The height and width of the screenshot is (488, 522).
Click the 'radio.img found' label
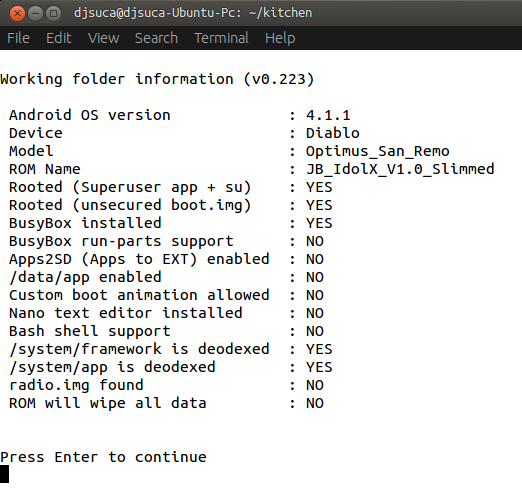click(76, 385)
